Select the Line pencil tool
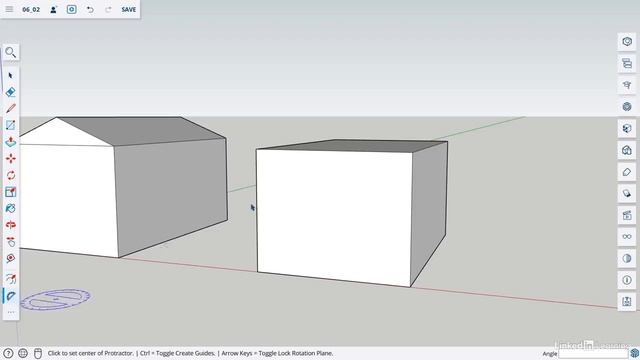This screenshot has height=360, width=640. [11, 108]
